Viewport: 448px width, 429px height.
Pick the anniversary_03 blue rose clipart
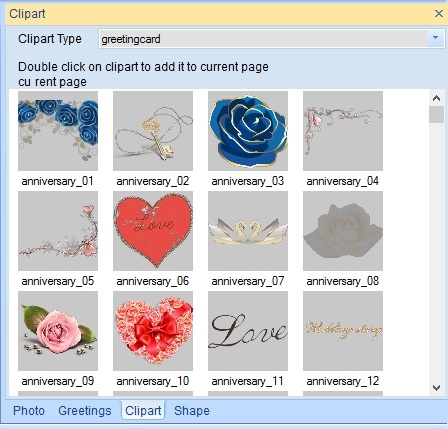click(248, 131)
